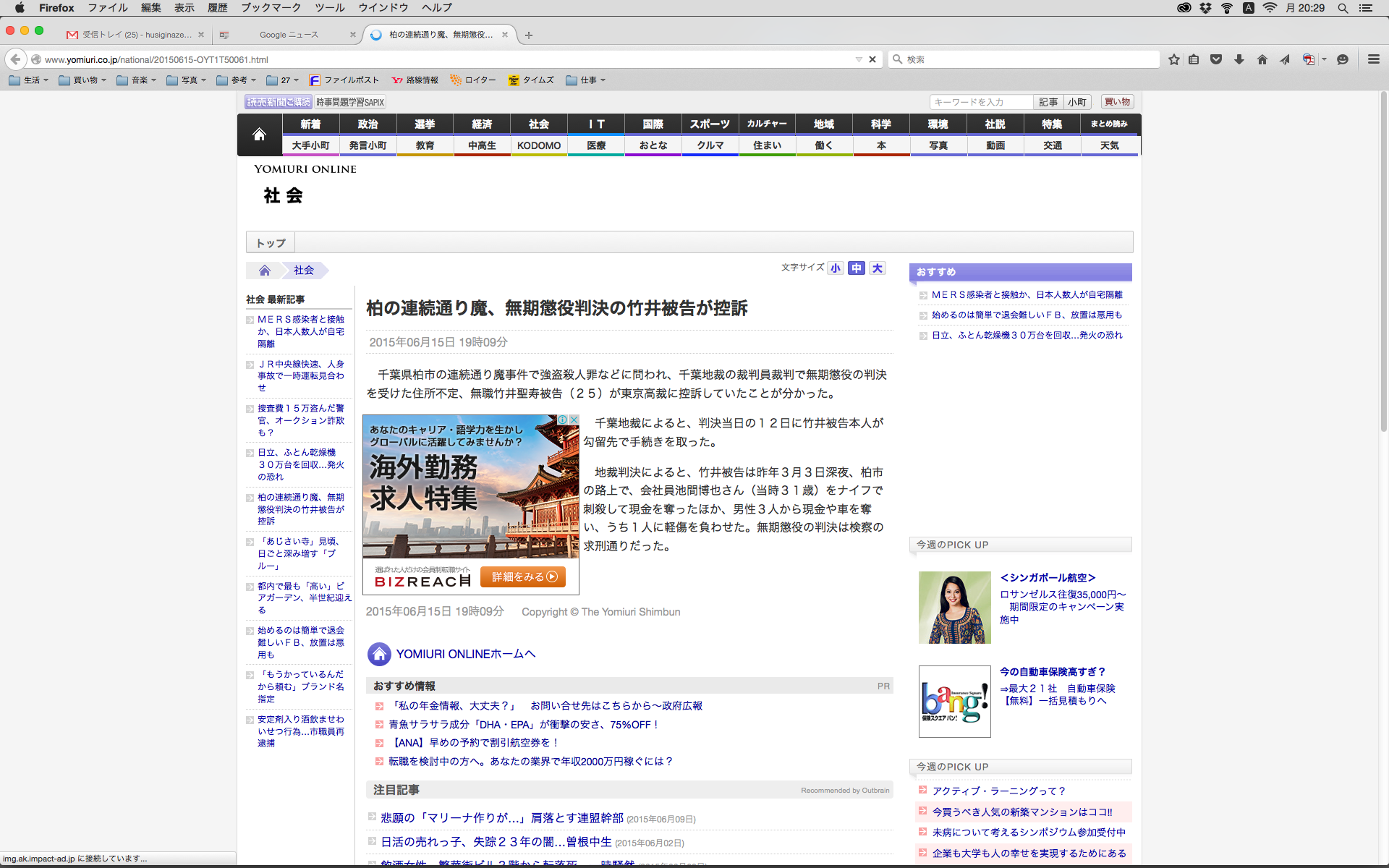Close the BizReach ad with its X
1389x868 pixels.
574,420
